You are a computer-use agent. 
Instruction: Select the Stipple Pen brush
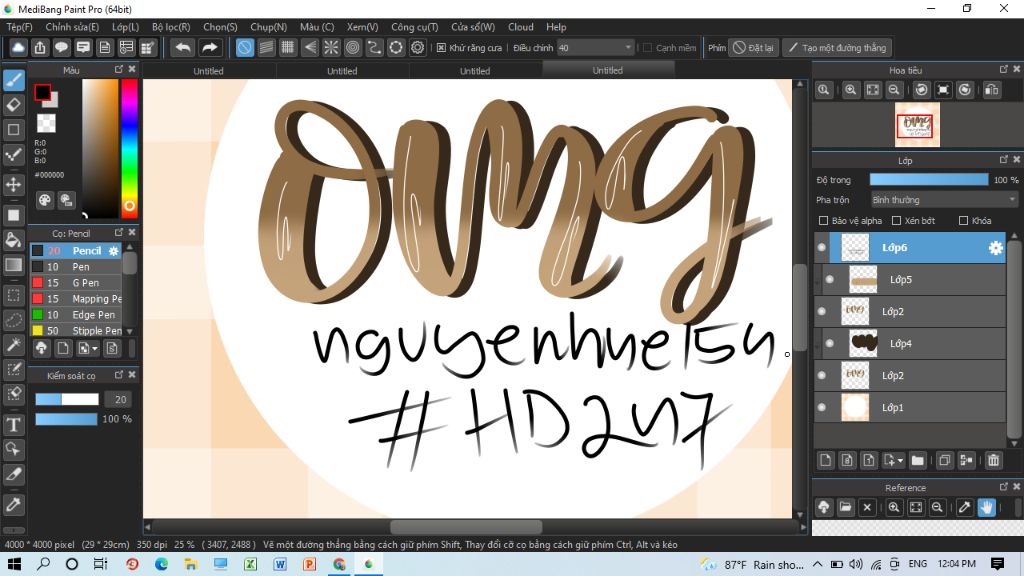77,330
